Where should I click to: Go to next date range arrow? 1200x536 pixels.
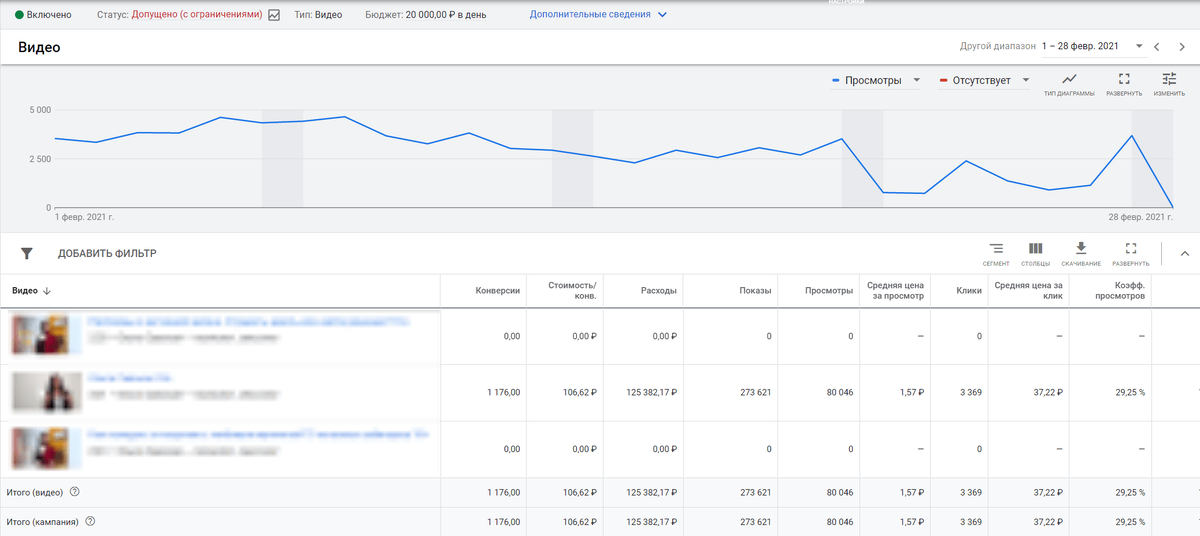1182,46
